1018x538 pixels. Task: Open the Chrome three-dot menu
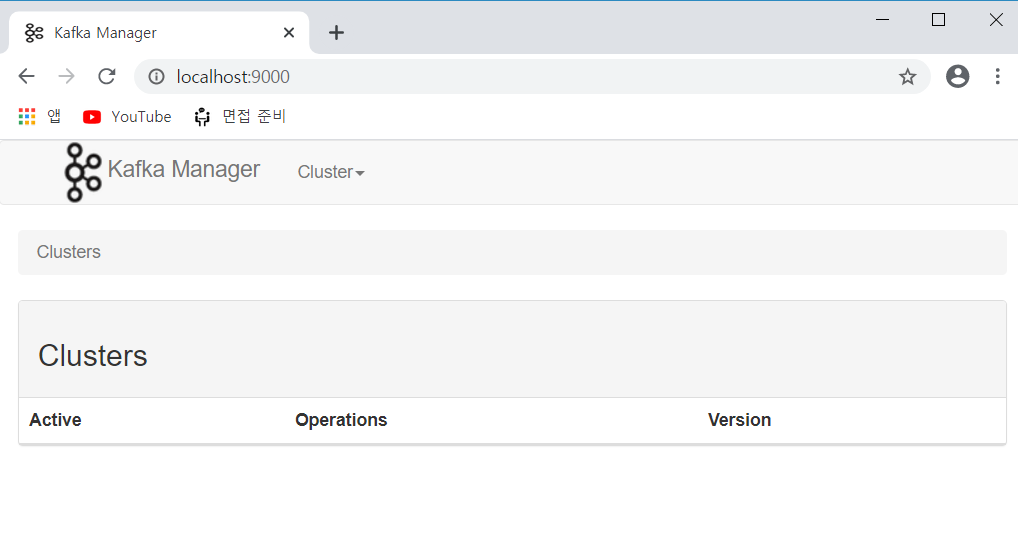(x=997, y=77)
